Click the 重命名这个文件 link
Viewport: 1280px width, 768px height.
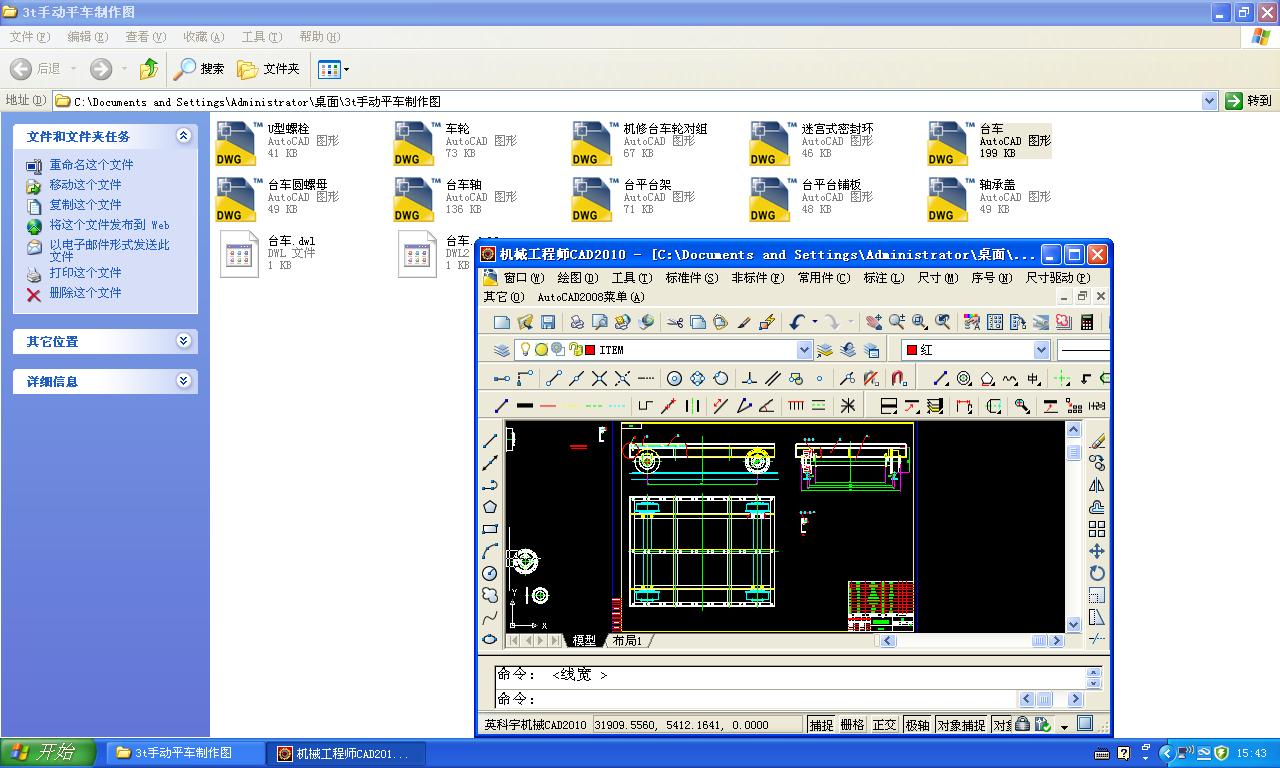click(x=91, y=165)
